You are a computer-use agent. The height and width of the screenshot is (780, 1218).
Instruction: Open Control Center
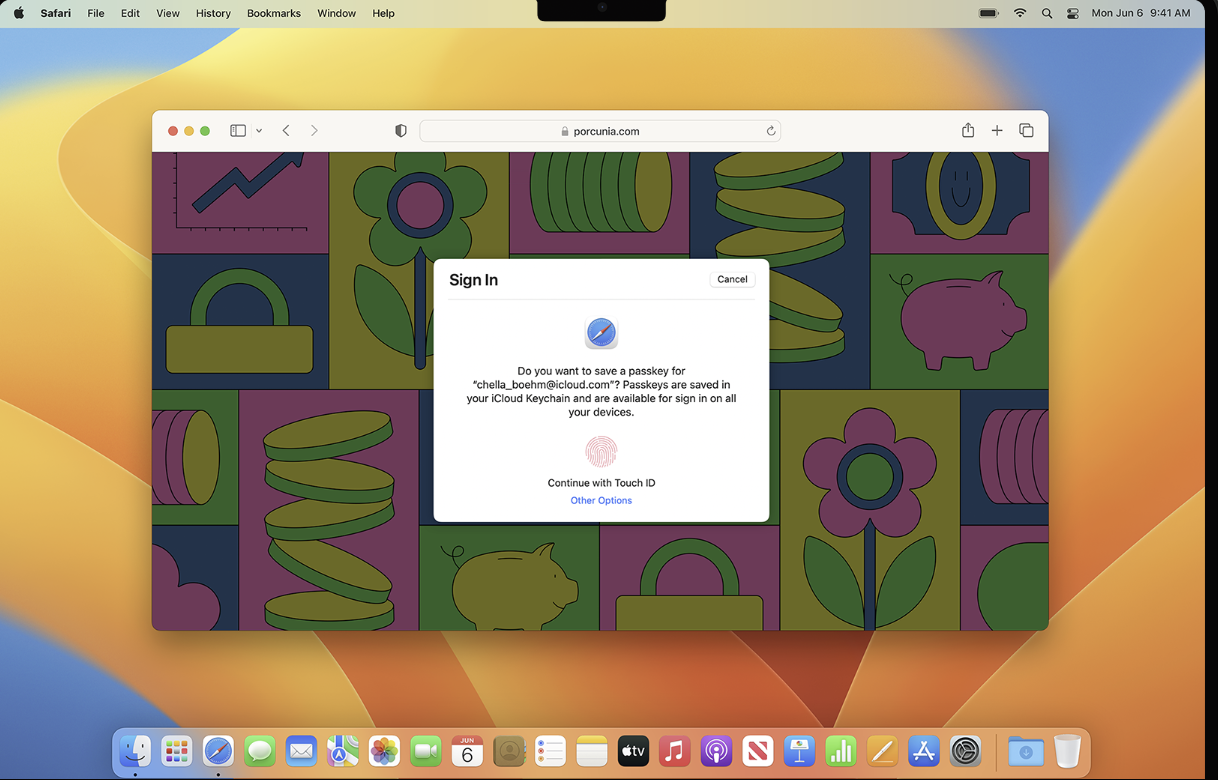click(x=1073, y=13)
